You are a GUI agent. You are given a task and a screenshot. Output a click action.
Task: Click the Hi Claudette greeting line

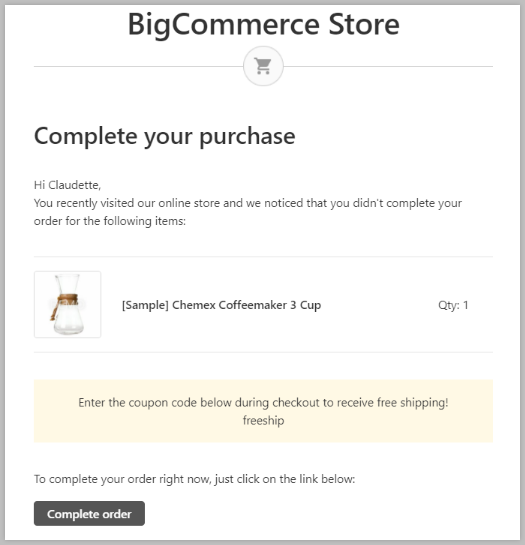click(67, 185)
